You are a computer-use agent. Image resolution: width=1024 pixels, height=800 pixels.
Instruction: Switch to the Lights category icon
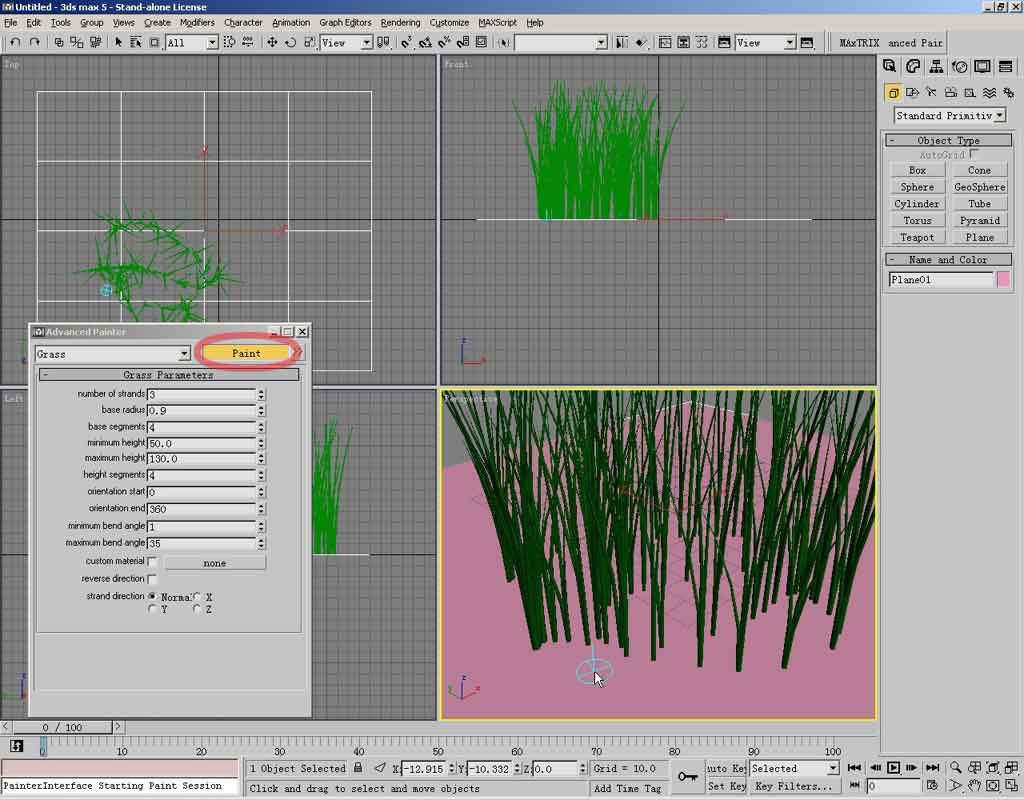(930, 92)
